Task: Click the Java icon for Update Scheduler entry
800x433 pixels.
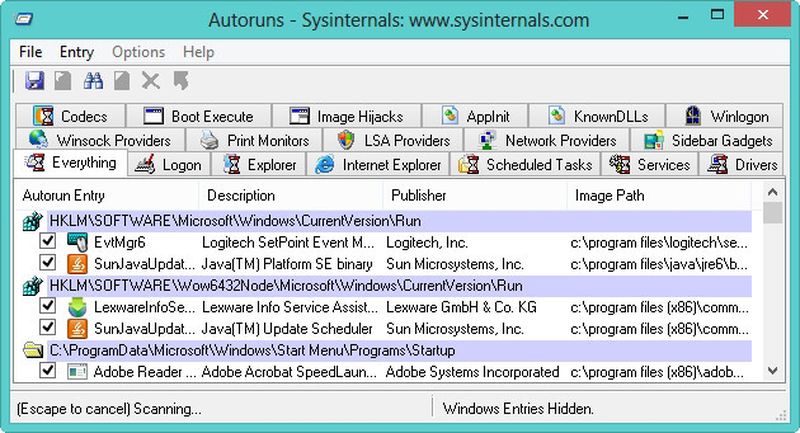Action: click(78, 329)
